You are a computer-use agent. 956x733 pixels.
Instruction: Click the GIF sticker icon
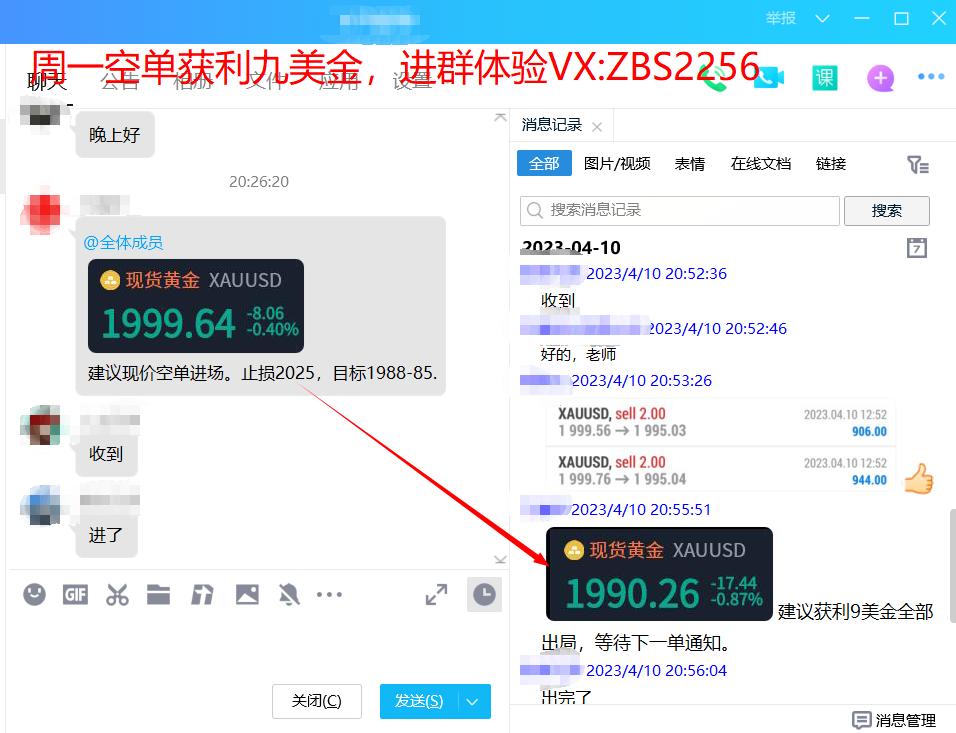(76, 595)
